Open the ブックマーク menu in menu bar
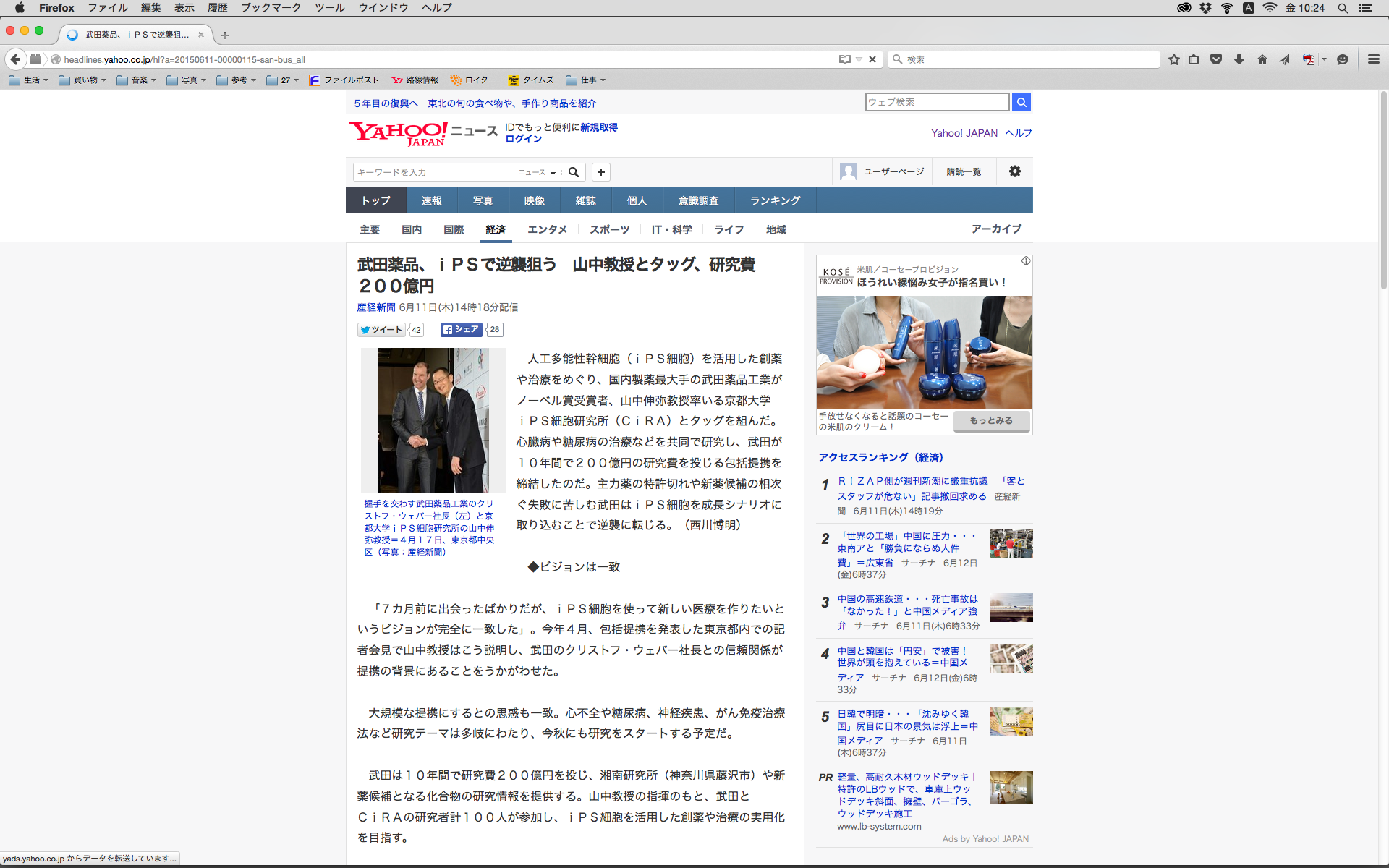 (271, 7)
